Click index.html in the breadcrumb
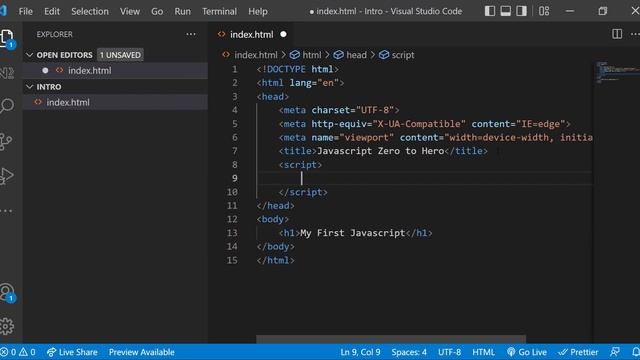Viewport: 640px width, 360px height. (x=256, y=55)
